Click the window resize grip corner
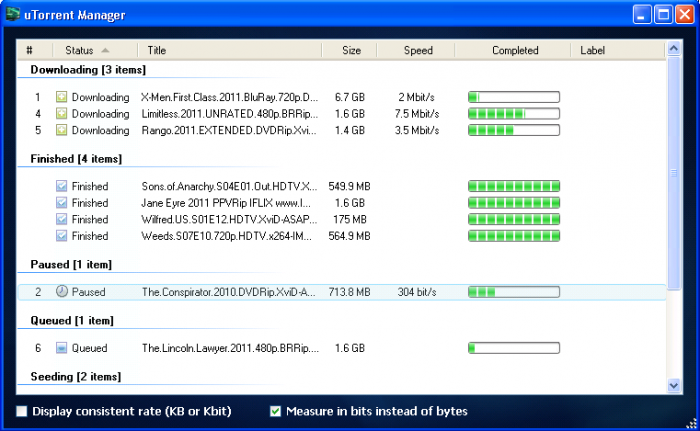700x431 pixels. click(692, 423)
